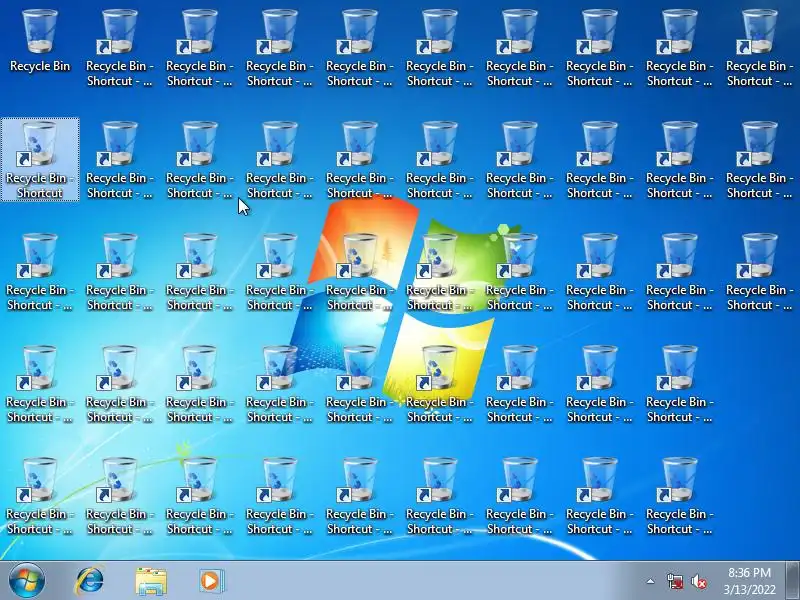800x600 pixels.
Task: Open the clock showing 8:36 PM
Action: point(749,581)
